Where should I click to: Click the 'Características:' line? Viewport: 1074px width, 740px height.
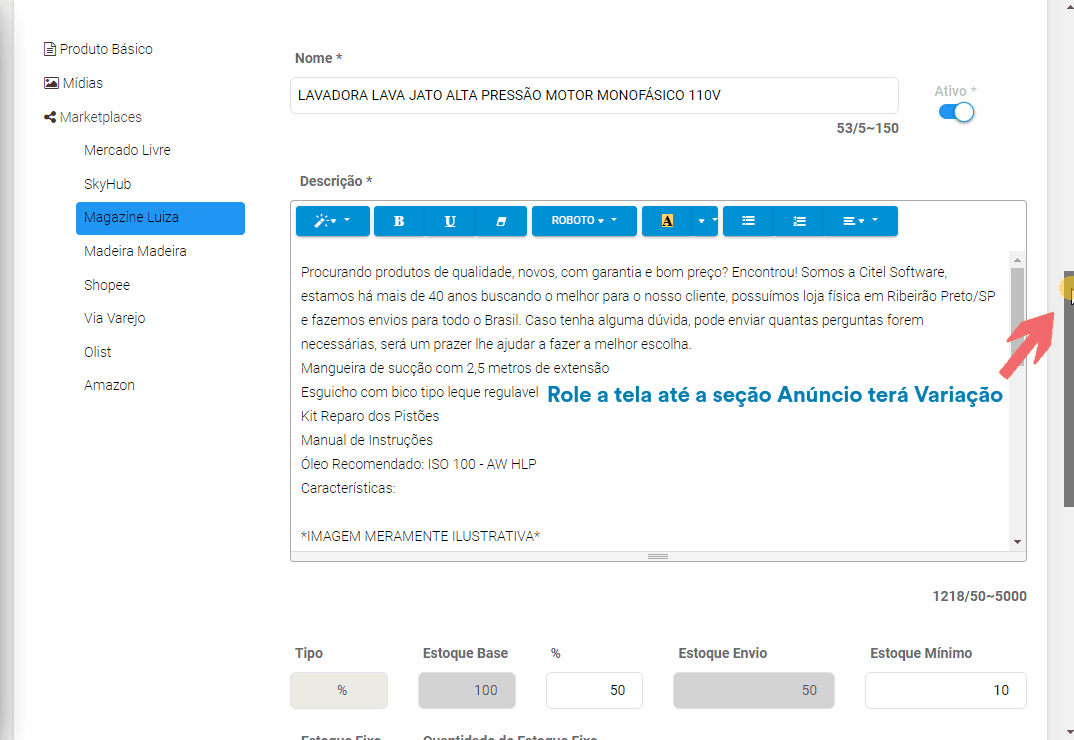coord(348,488)
